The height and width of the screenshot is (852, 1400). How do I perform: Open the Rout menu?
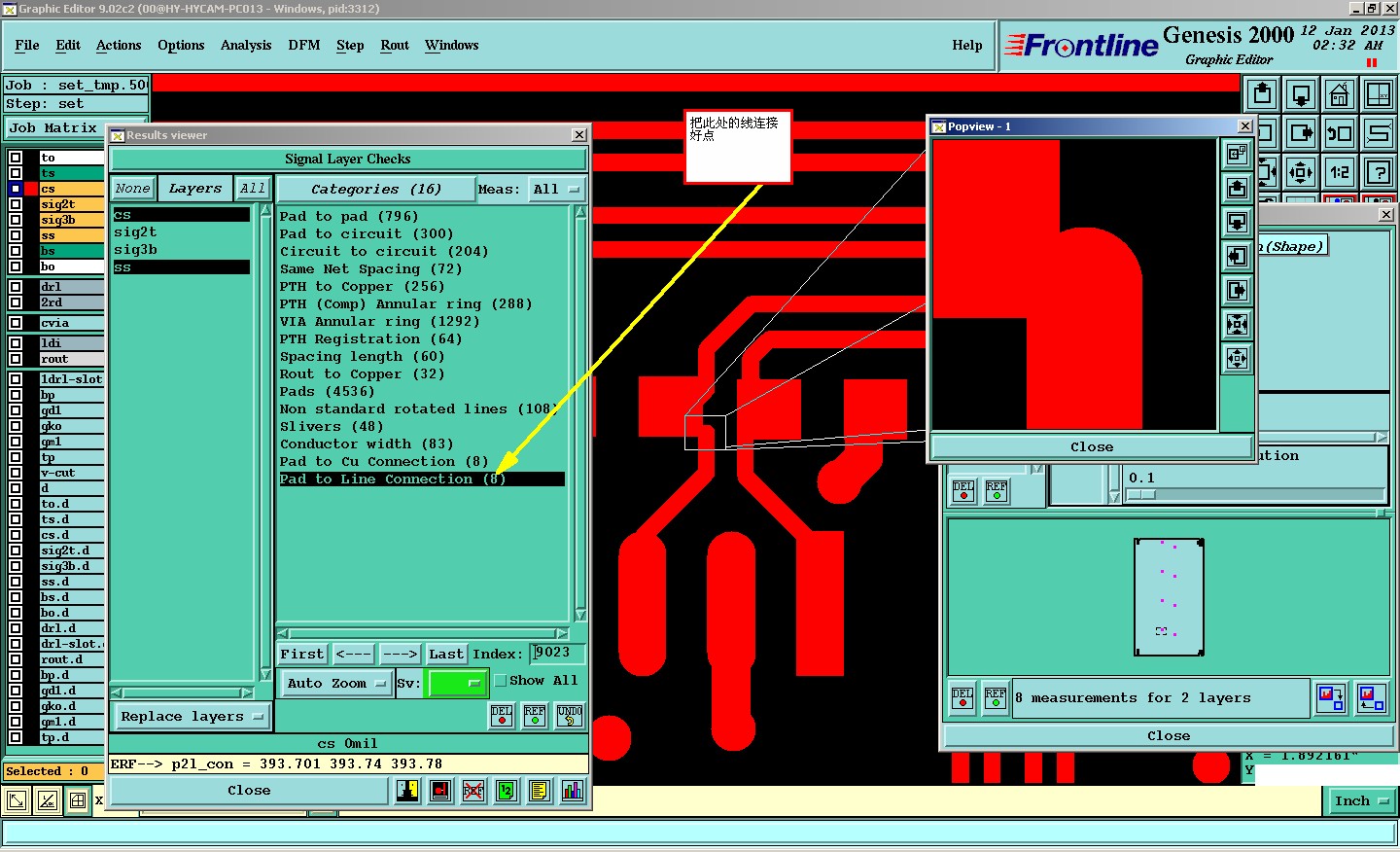coord(395,46)
